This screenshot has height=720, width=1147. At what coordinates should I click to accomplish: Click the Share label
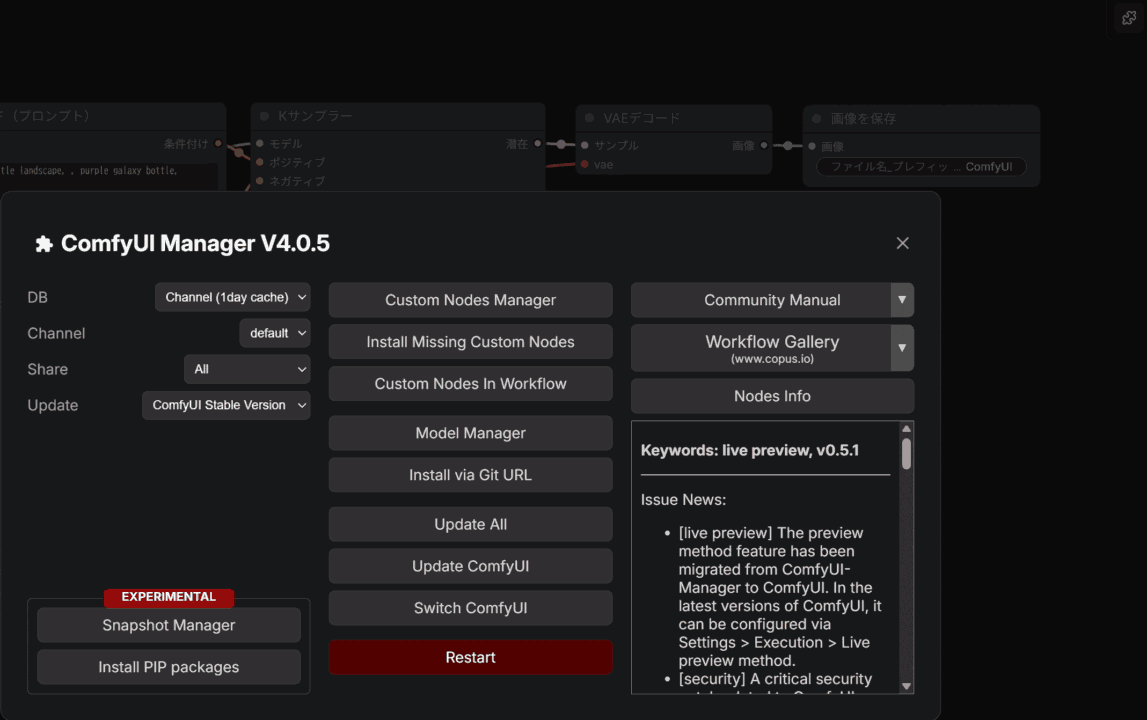coord(48,370)
